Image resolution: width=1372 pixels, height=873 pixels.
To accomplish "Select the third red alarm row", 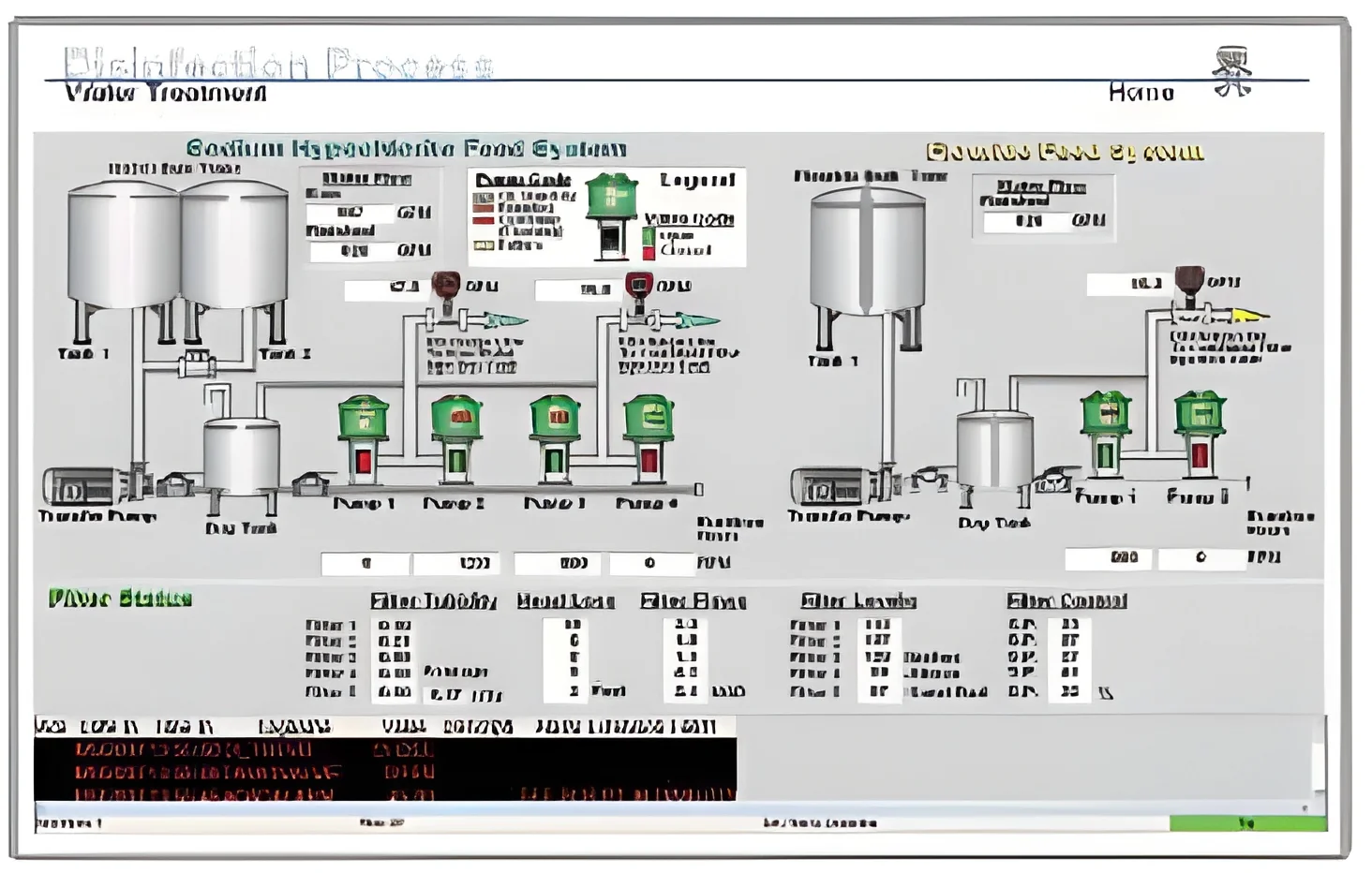I will click(x=385, y=794).
